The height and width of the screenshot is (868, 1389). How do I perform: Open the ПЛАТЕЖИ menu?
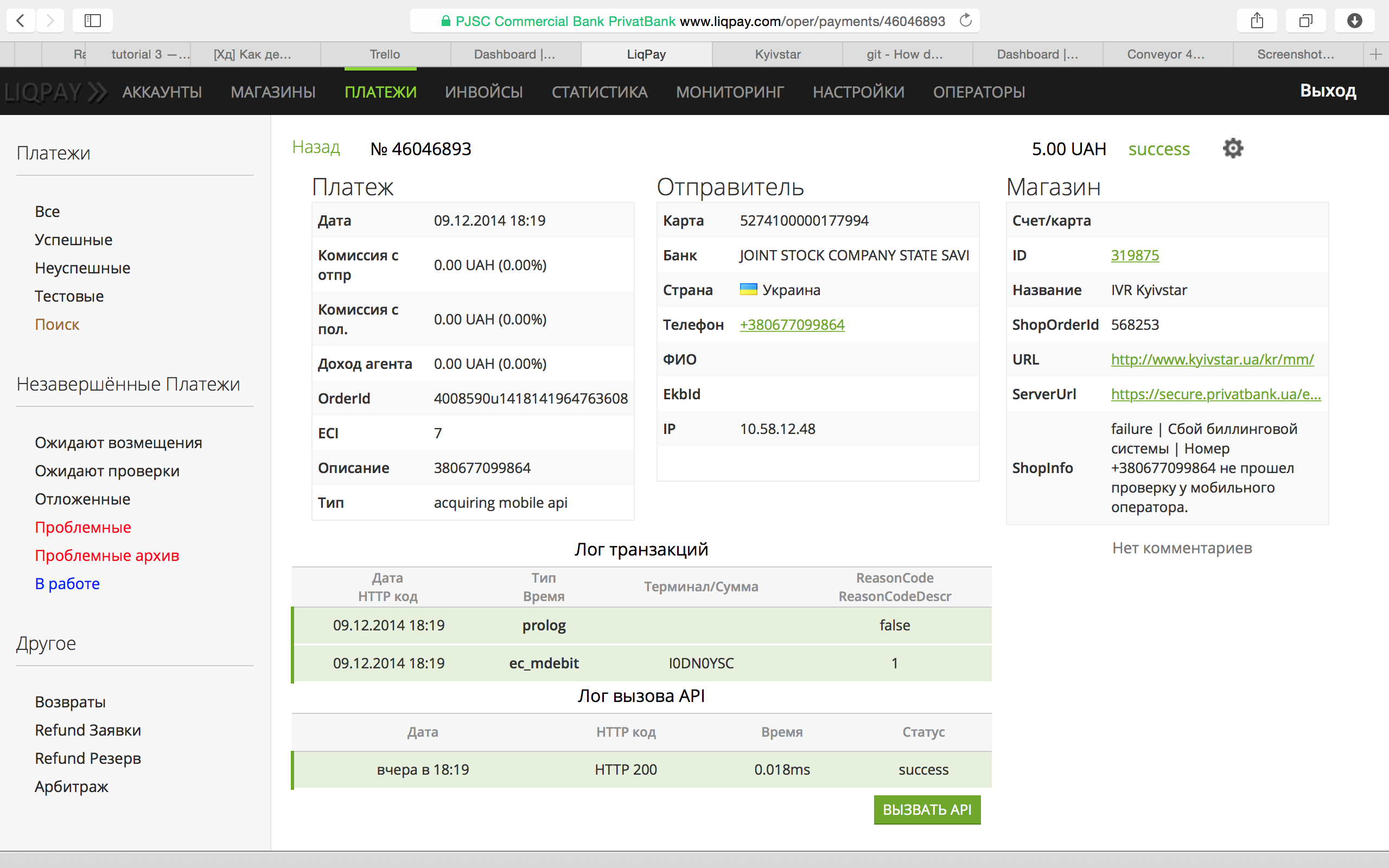[380, 92]
